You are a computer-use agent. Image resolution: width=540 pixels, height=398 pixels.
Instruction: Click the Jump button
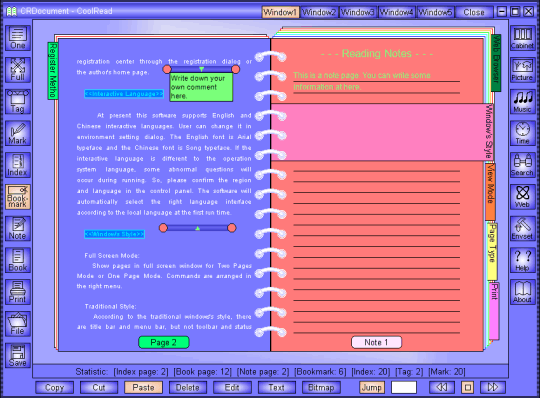(x=372, y=387)
